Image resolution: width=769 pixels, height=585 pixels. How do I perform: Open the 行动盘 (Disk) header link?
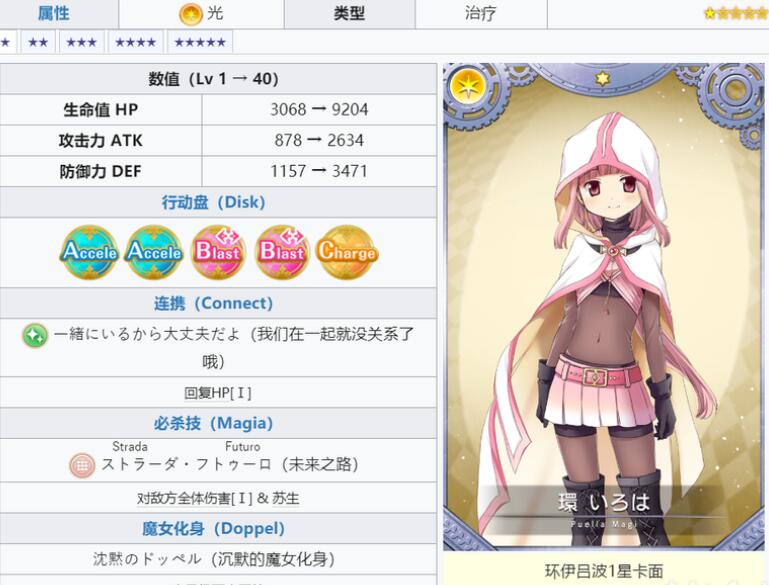(213, 202)
